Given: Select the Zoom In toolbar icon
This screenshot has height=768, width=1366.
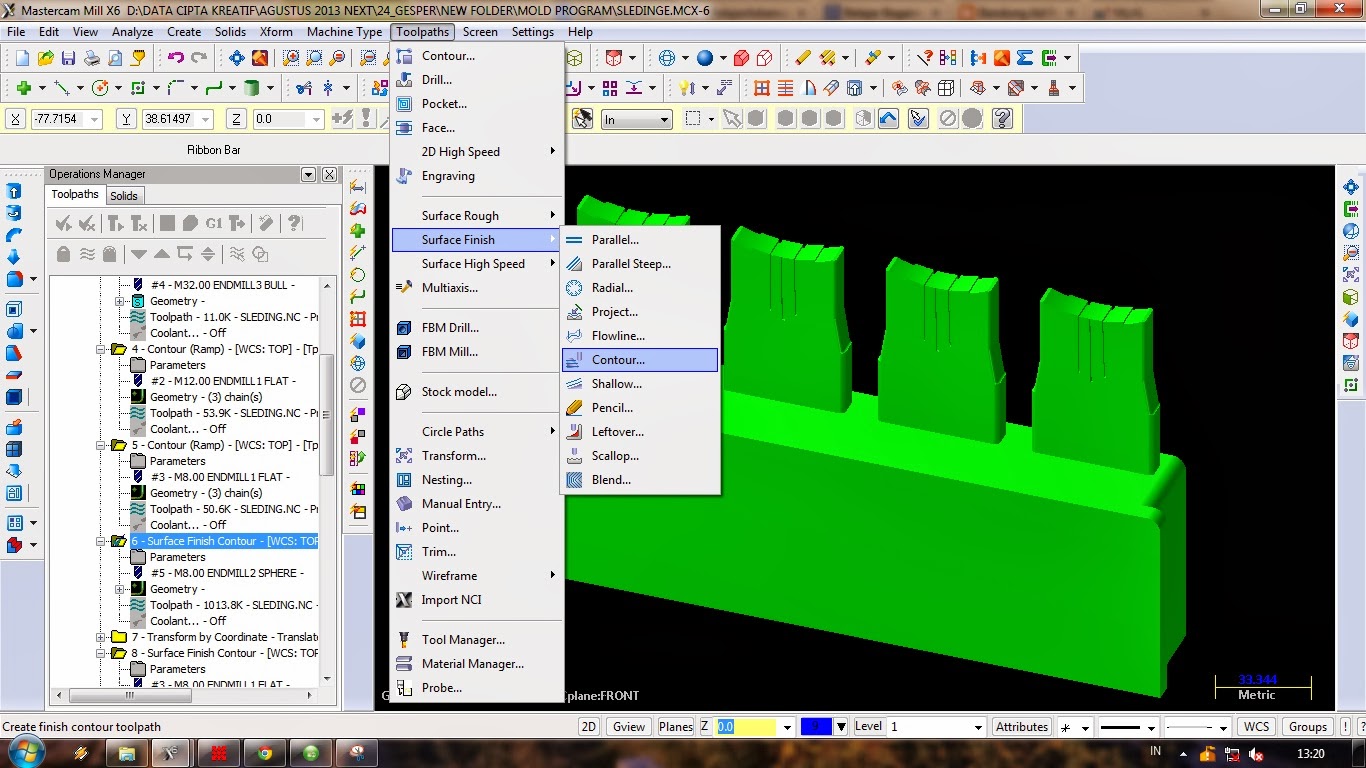Looking at the screenshot, I should (x=289, y=58).
